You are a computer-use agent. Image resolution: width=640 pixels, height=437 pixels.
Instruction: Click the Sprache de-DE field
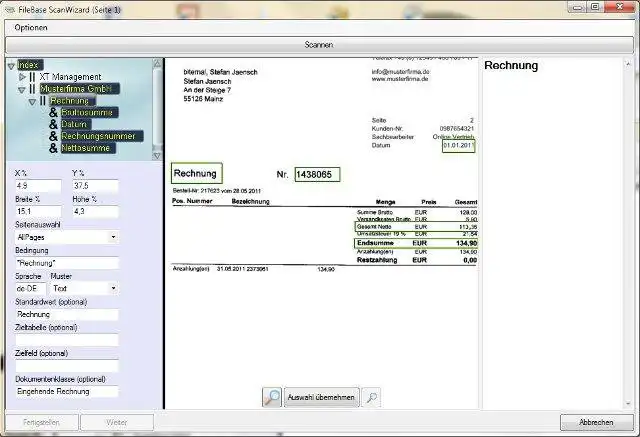coord(30,288)
